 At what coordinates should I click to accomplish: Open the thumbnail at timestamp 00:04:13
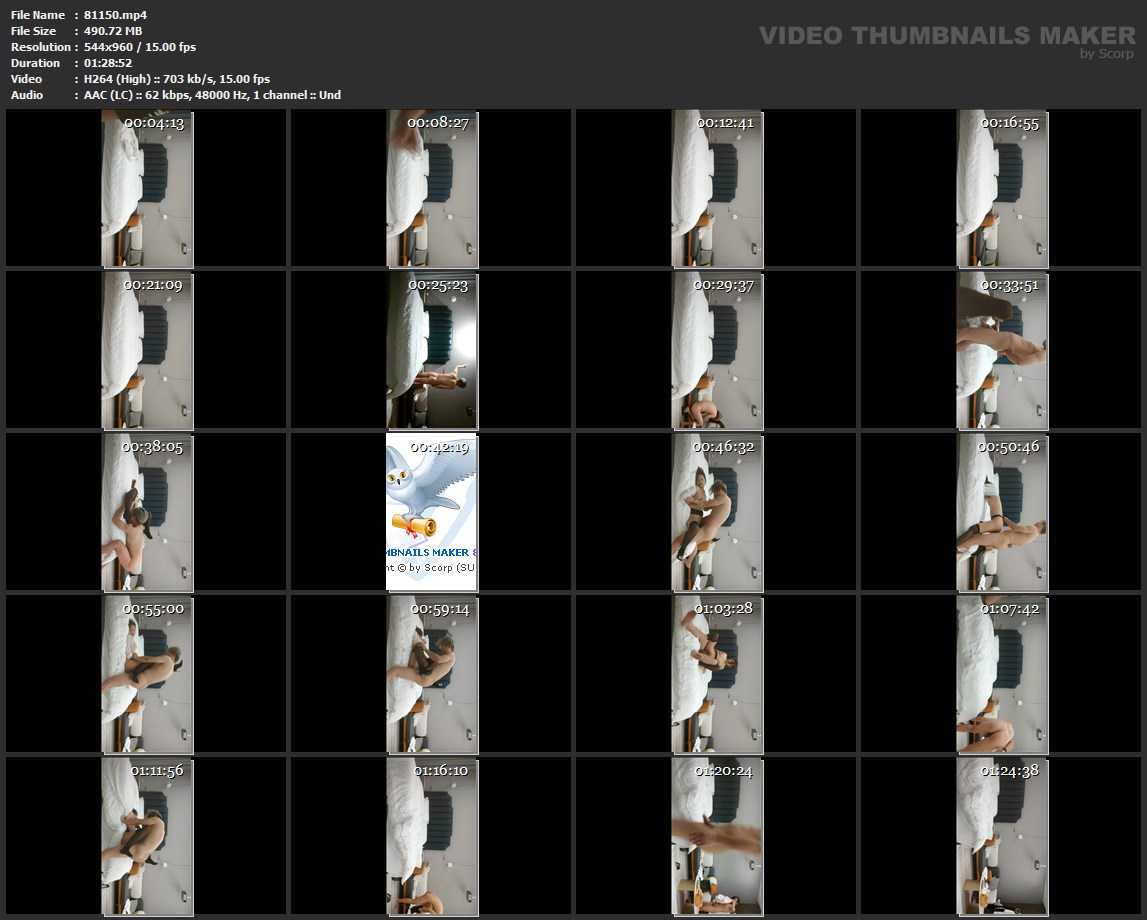pos(147,189)
